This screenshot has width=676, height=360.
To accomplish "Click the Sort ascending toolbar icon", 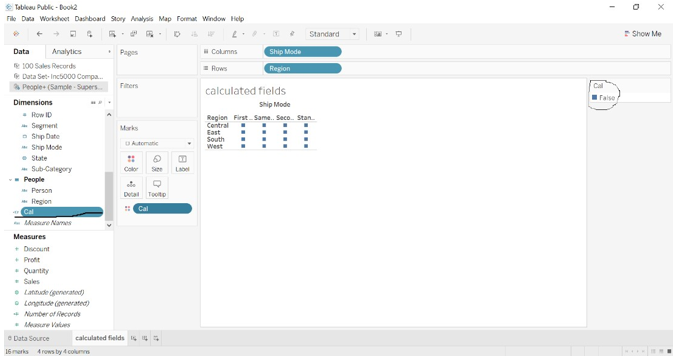I will pyautogui.click(x=194, y=34).
